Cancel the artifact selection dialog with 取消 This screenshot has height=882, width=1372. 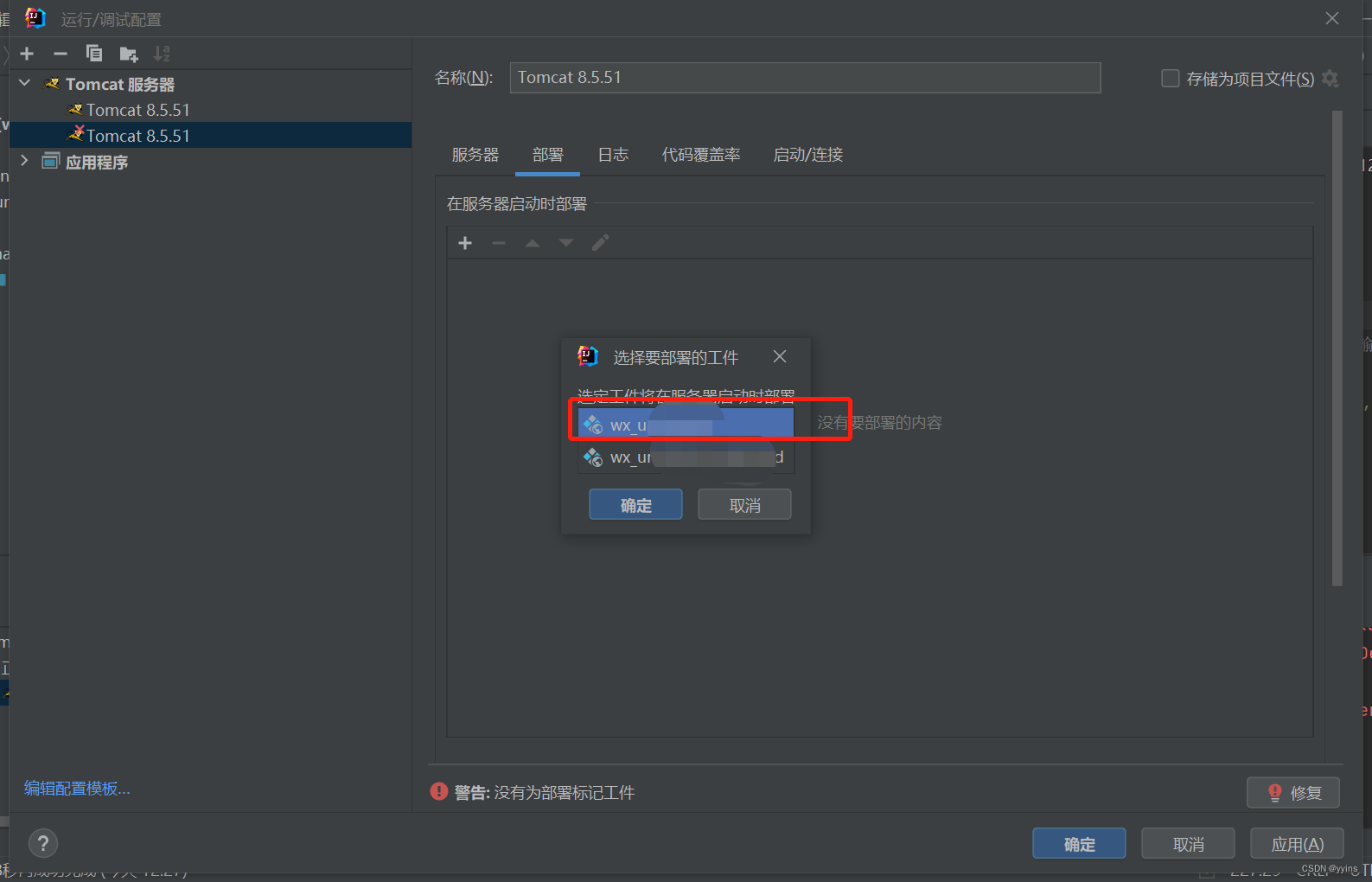coord(744,505)
